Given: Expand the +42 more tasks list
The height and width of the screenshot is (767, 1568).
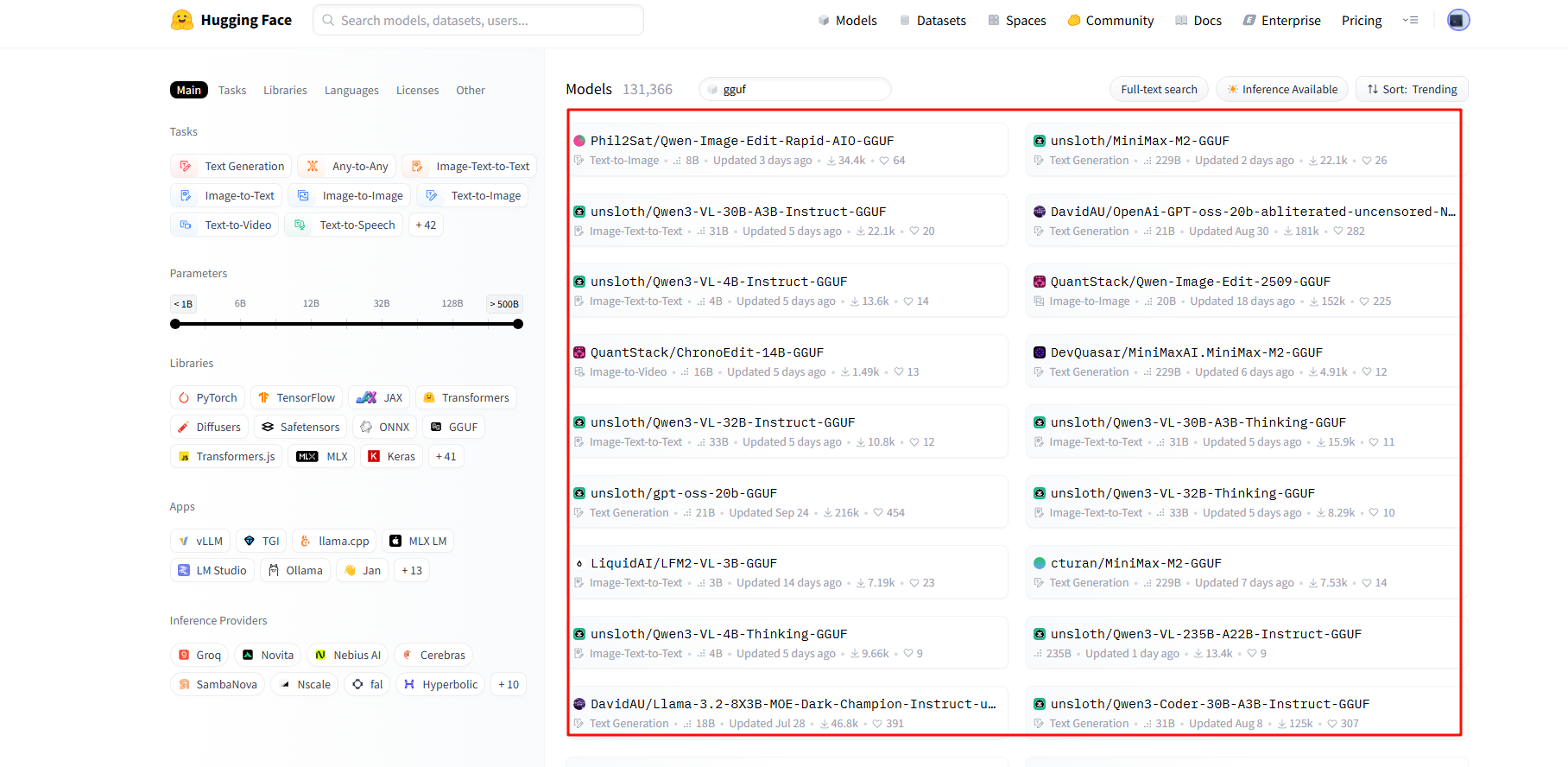Looking at the screenshot, I should click(426, 225).
